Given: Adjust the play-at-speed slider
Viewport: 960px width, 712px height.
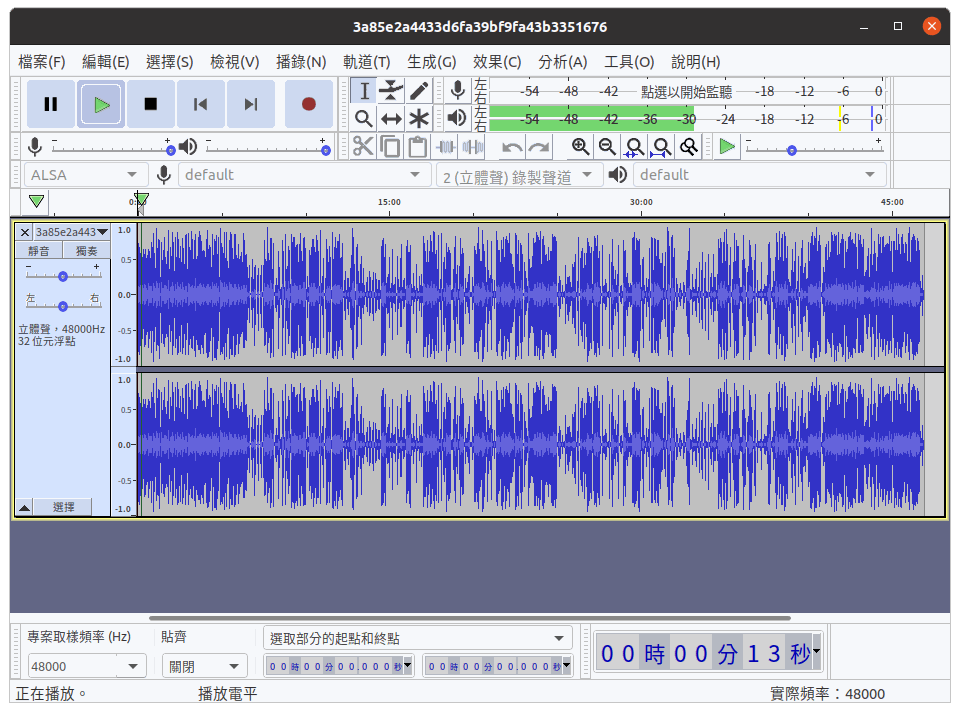Looking at the screenshot, I should coord(814,147).
